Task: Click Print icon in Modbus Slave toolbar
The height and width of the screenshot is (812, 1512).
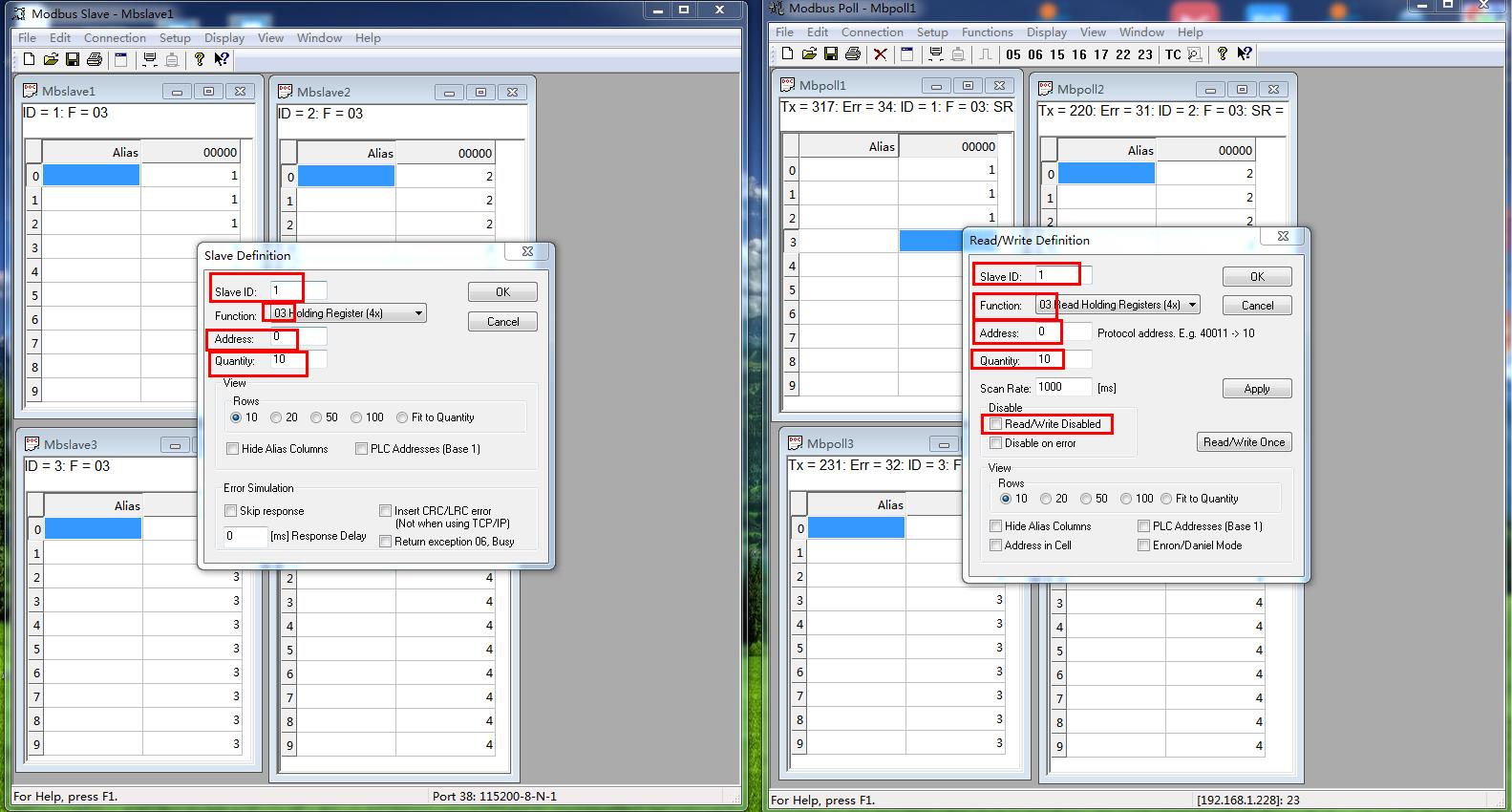Action: (94, 59)
